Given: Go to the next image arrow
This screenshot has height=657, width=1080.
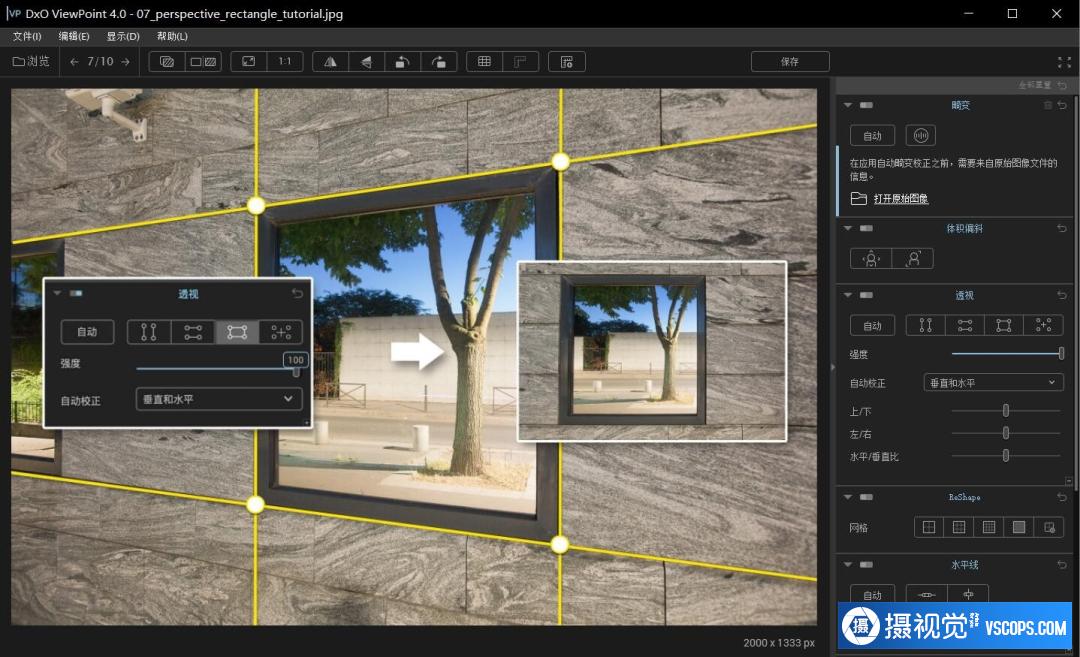Looking at the screenshot, I should 125,61.
